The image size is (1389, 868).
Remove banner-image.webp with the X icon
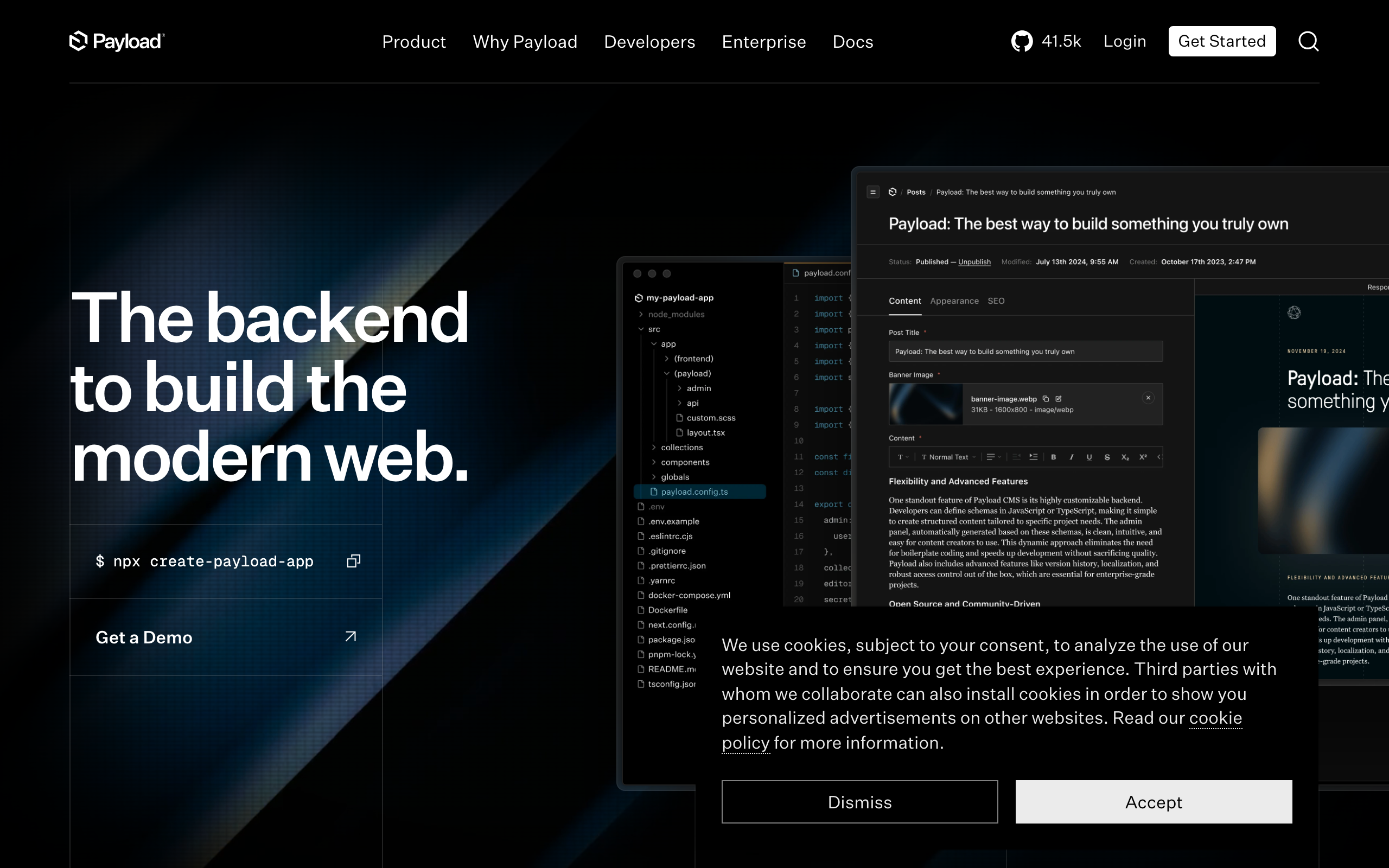click(1148, 398)
